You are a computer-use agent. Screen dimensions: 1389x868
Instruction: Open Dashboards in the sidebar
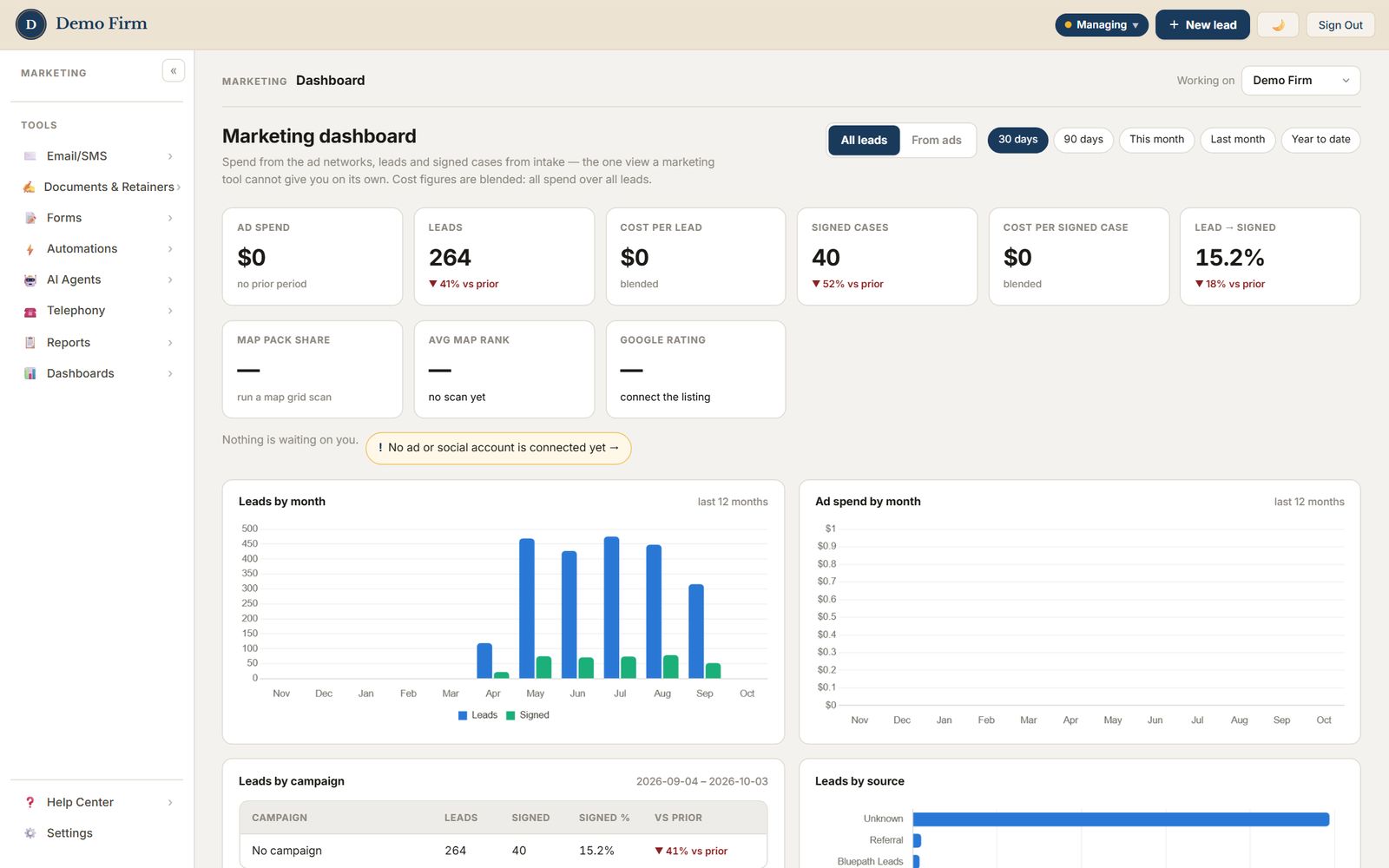(97, 373)
